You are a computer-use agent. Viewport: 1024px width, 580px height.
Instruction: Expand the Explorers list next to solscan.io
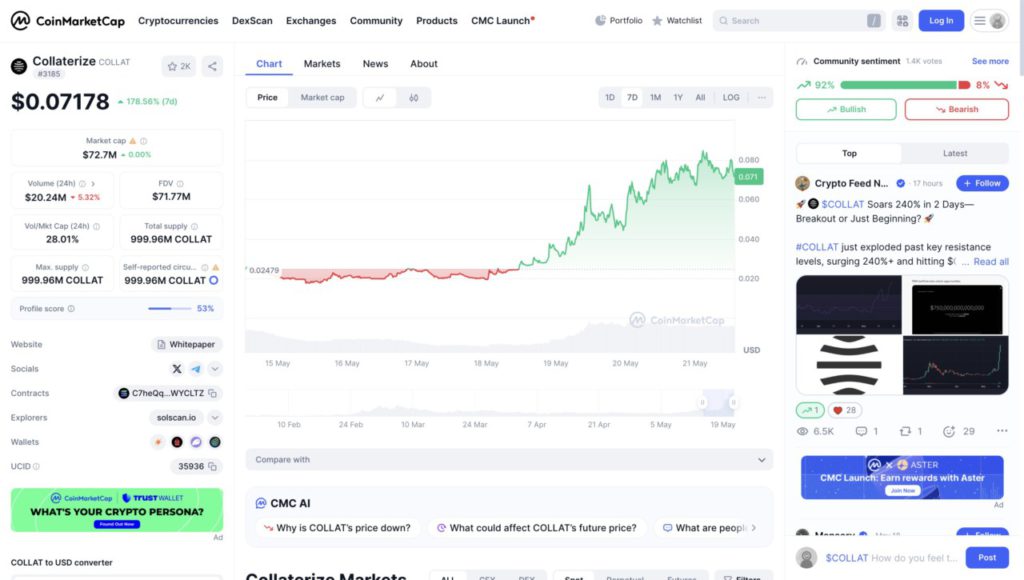(215, 418)
